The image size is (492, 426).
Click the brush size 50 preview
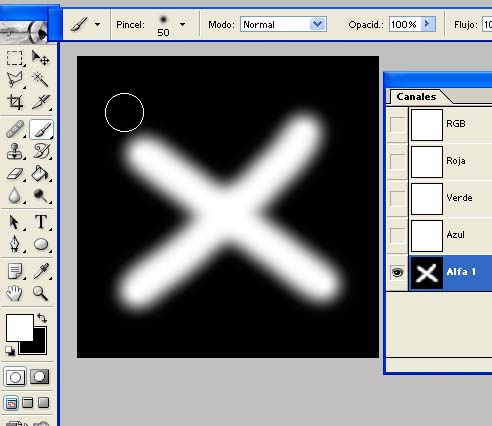(x=163, y=26)
